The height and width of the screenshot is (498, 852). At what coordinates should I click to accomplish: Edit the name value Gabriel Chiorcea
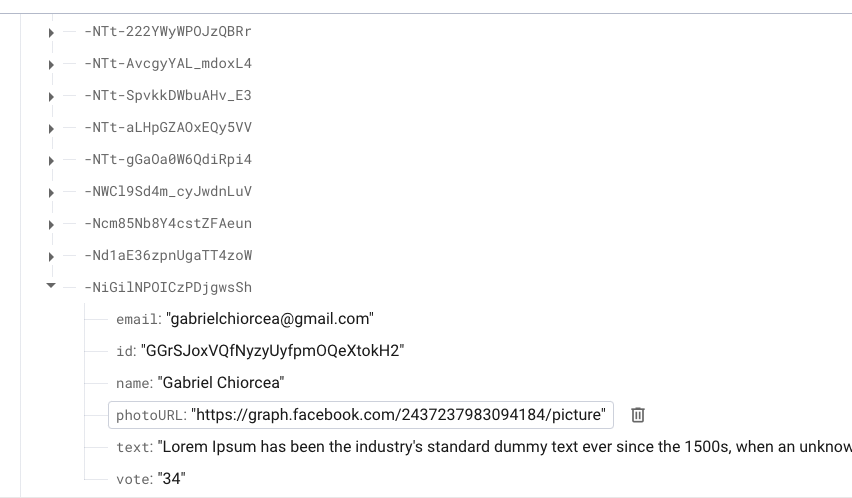pyautogui.click(x=221, y=383)
